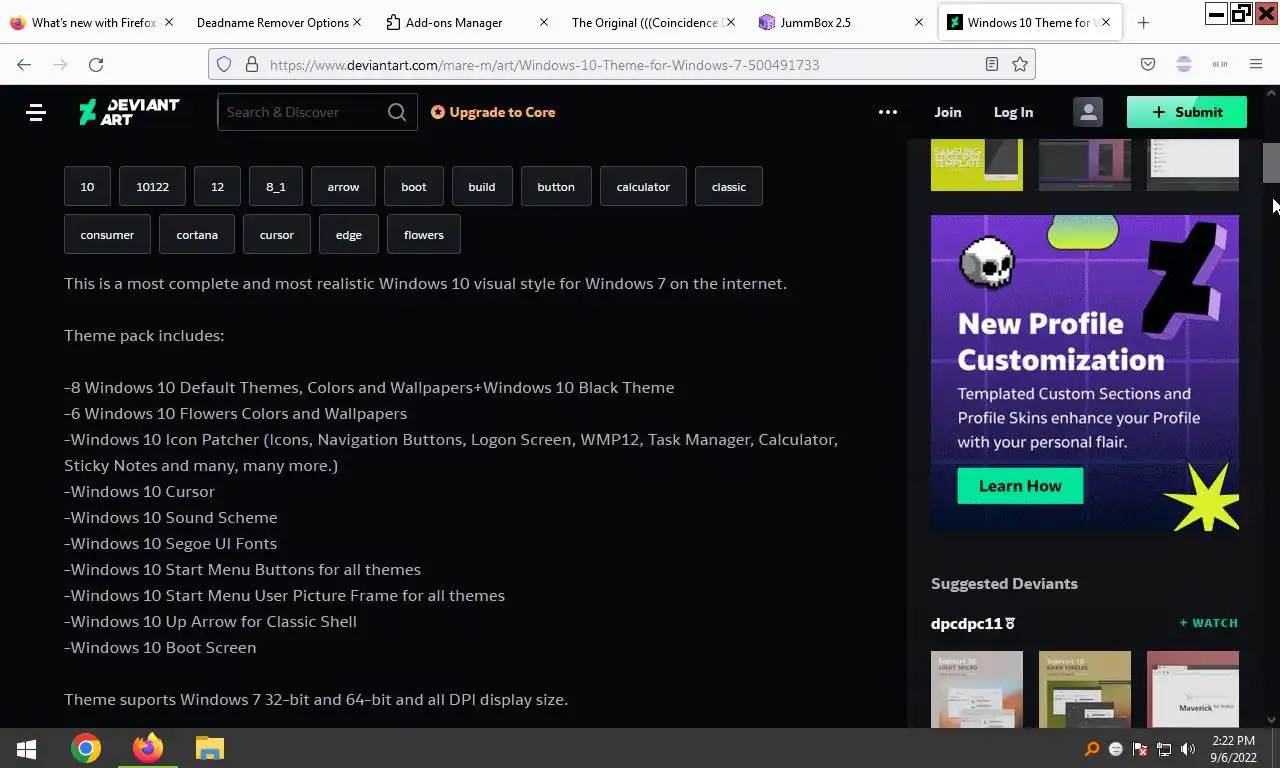The height and width of the screenshot is (768, 1280).
Task: Select the "calculator" tag
Action: (643, 187)
